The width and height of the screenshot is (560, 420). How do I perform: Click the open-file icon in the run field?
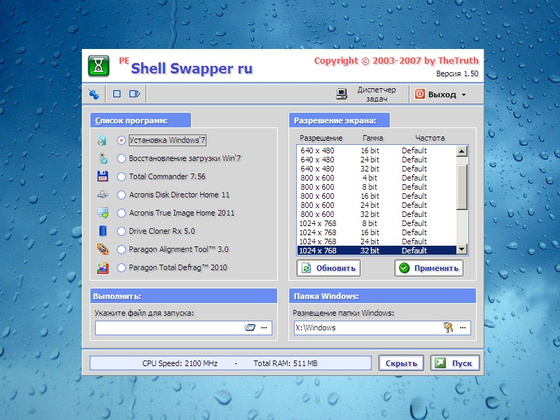250,328
